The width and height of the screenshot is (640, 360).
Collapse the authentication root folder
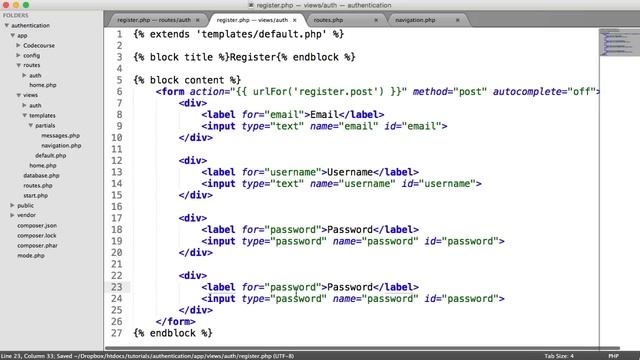click(7, 25)
